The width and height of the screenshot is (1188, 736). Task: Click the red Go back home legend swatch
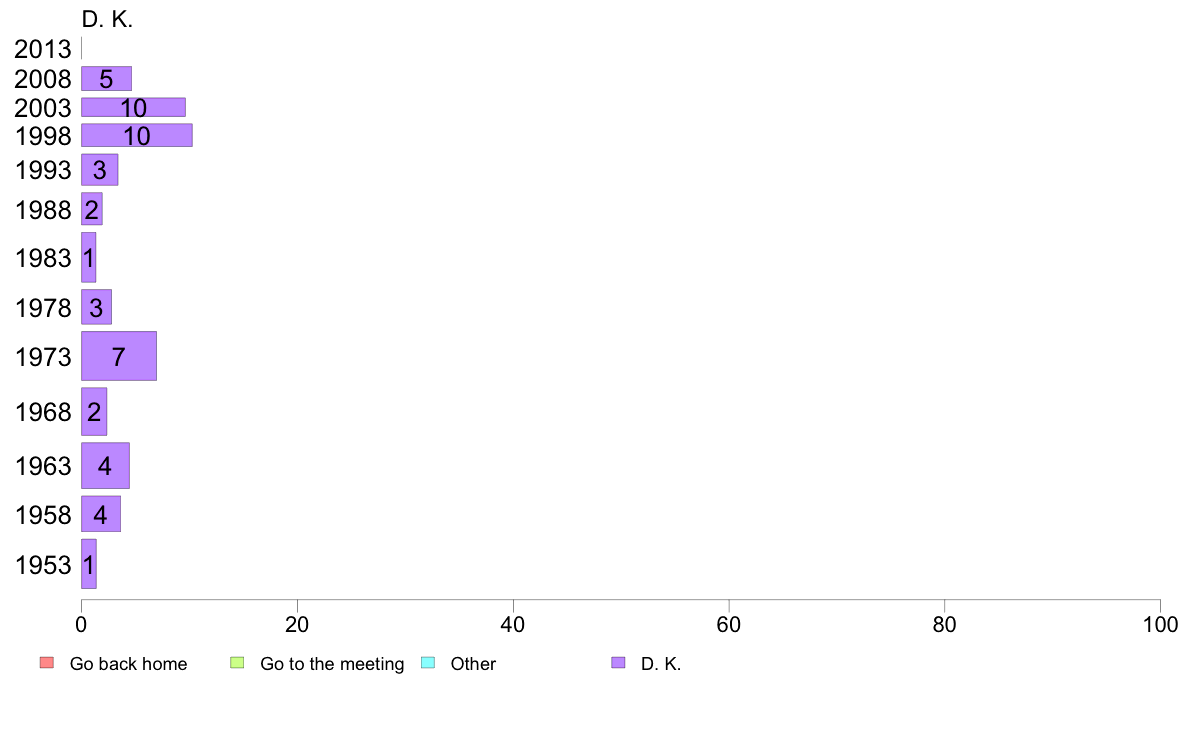pos(47,662)
